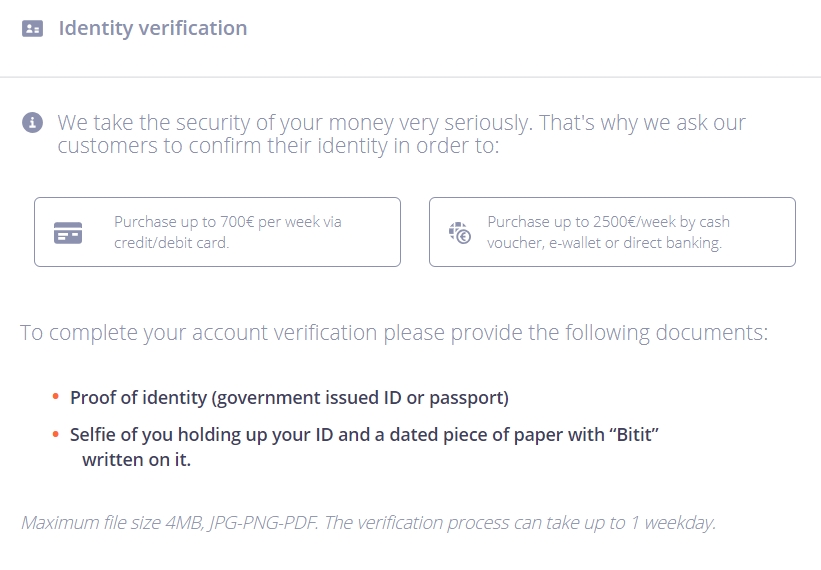Image resolution: width=821 pixels, height=570 pixels.
Task: Click the orange bullet before Selfie of you
Action: 56,434
